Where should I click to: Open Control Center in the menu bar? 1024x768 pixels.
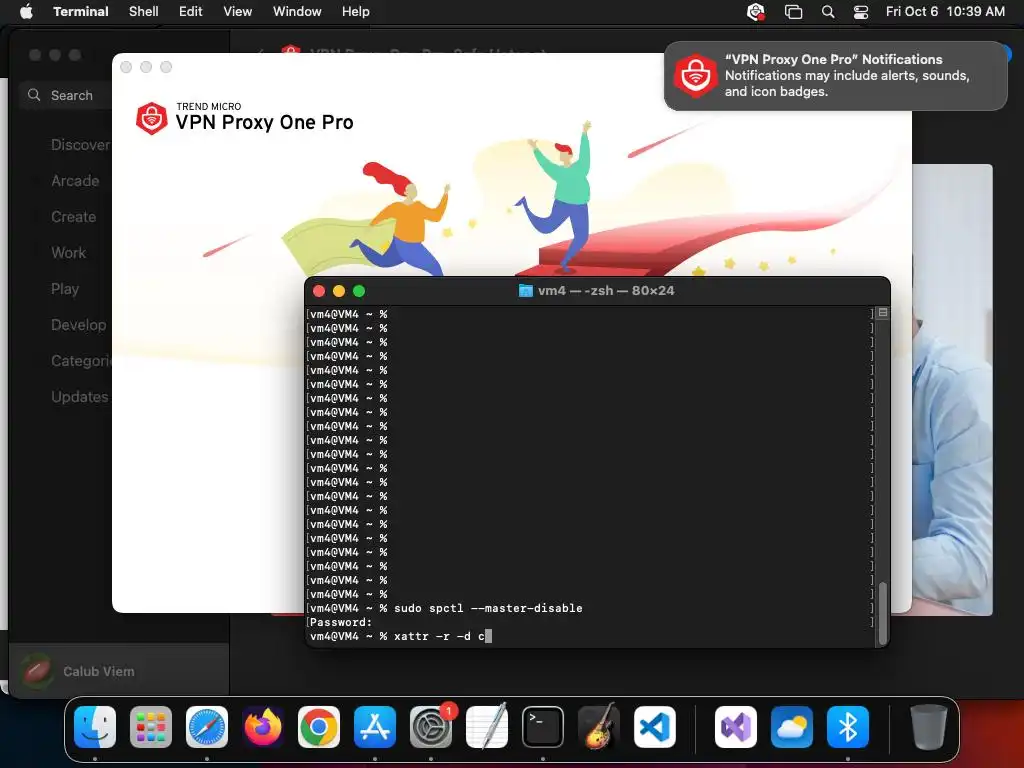click(x=861, y=12)
